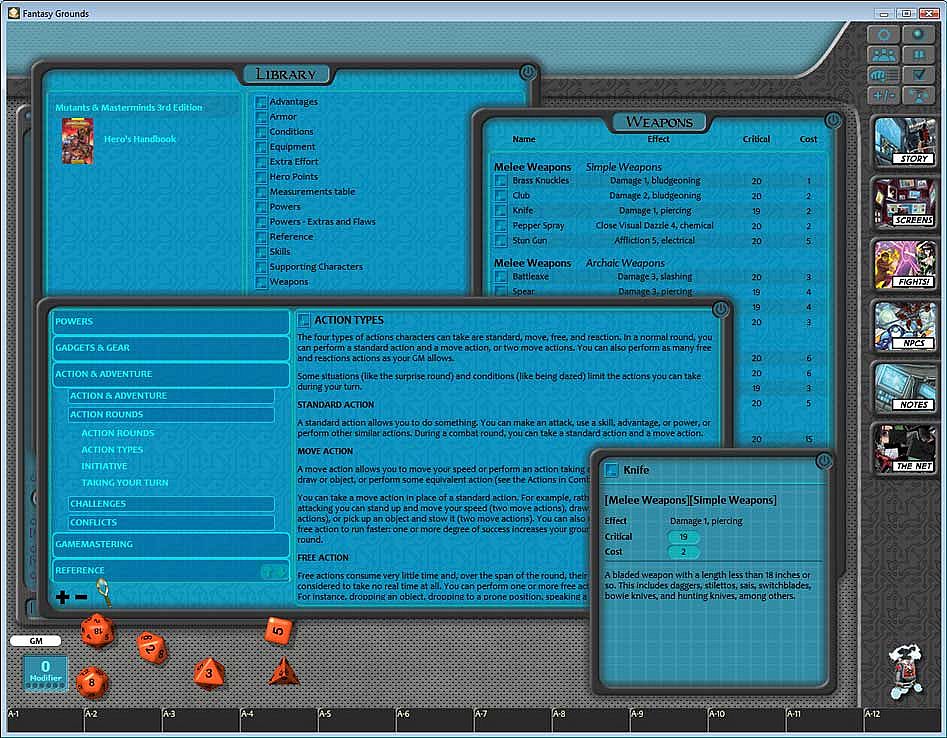
Task: Click the Armor link icon in Library
Action: pos(261,117)
